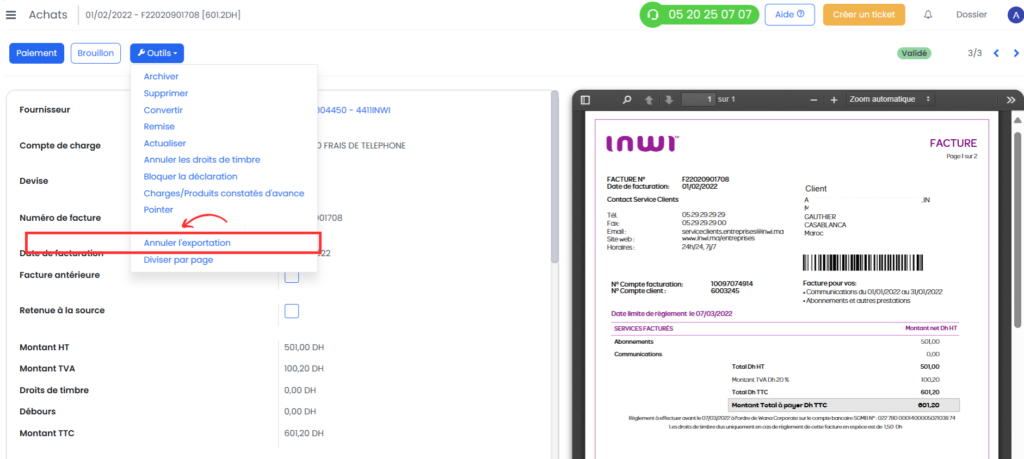
Task: Choose Diviser par page in the menu
Action: 178,260
